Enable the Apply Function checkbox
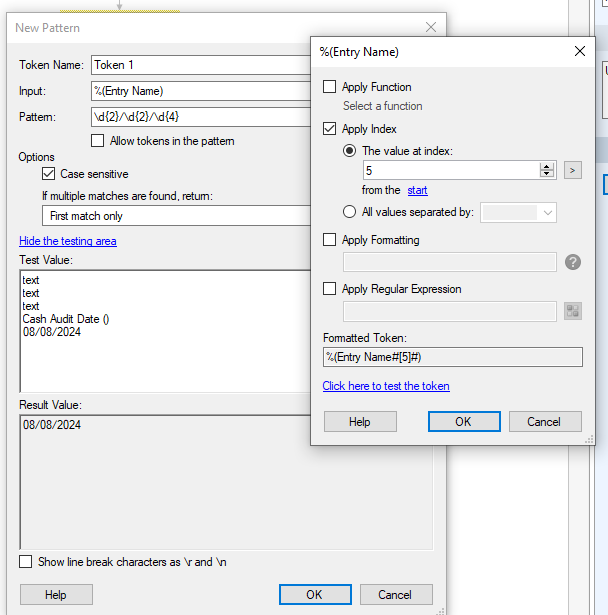 tap(329, 87)
